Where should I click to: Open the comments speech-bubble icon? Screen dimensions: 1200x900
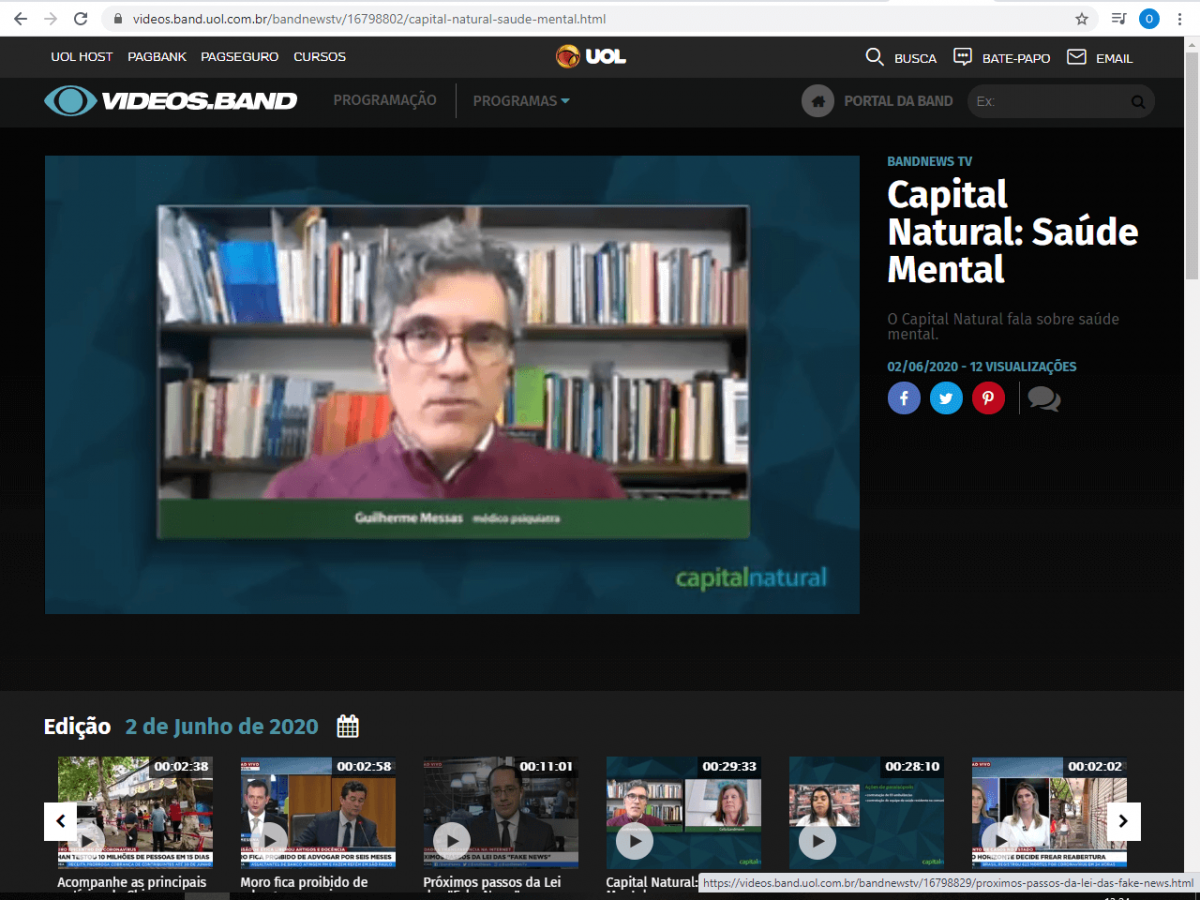tap(1044, 399)
